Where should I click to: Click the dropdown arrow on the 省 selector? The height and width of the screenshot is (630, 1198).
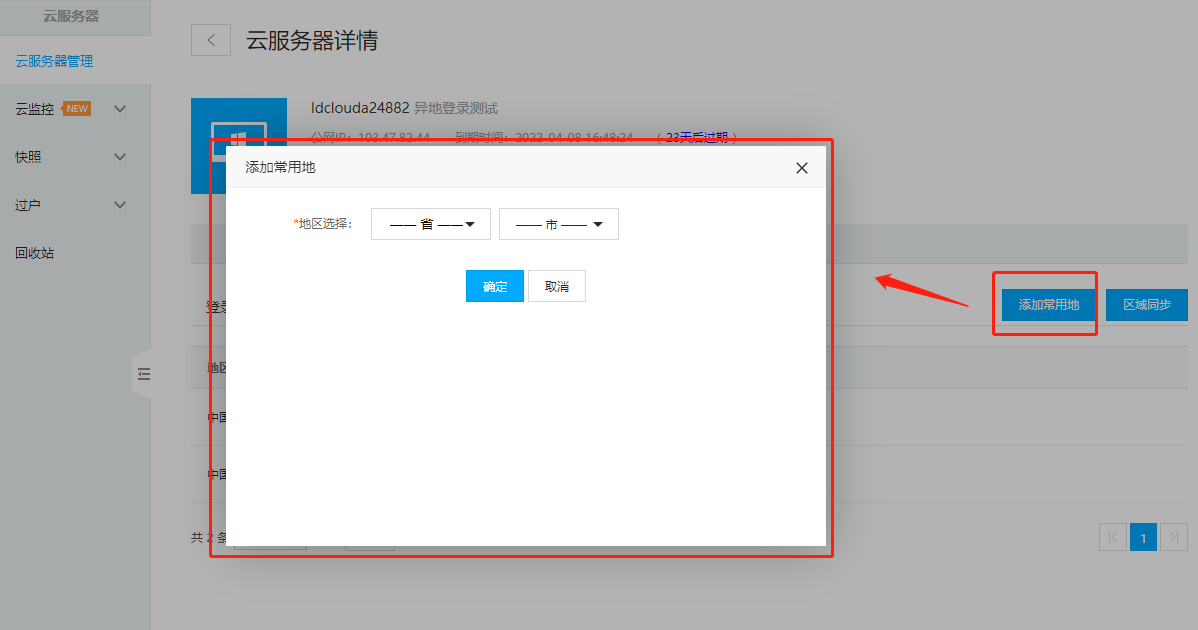point(470,223)
